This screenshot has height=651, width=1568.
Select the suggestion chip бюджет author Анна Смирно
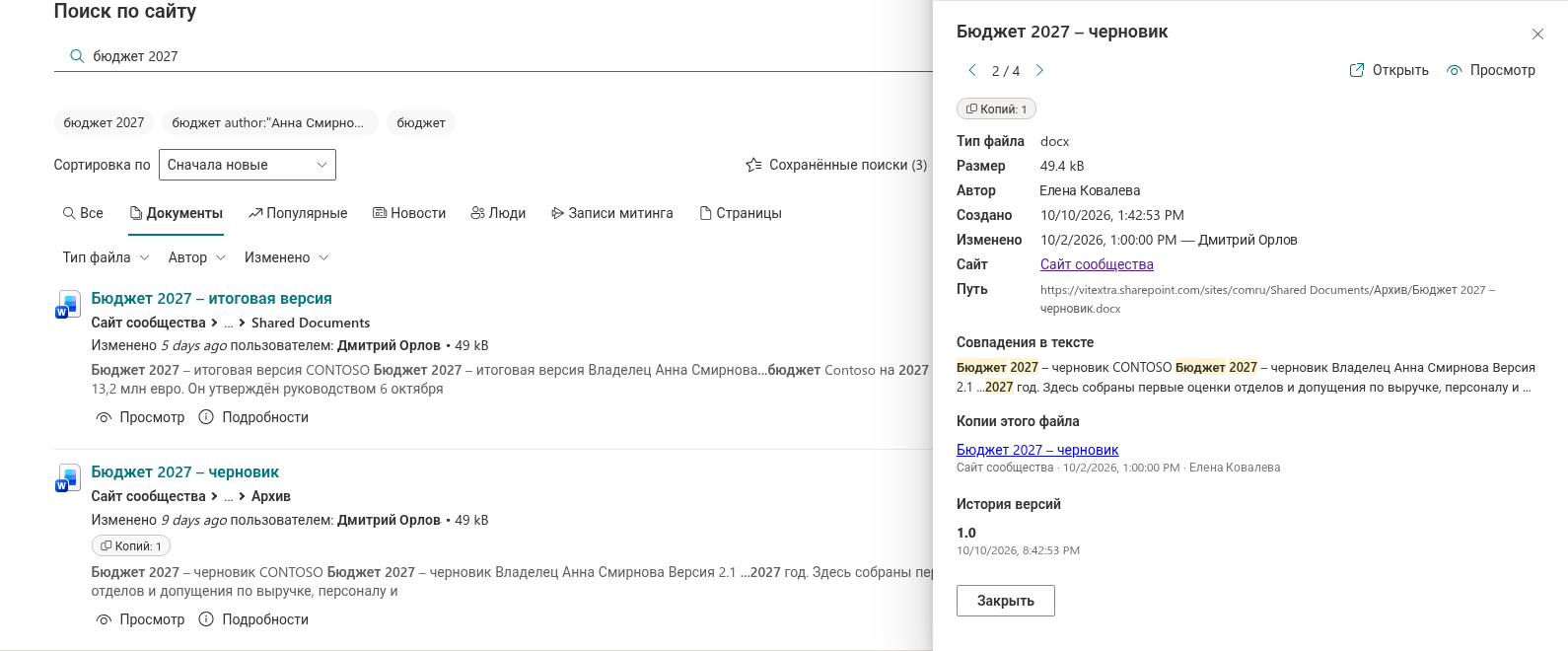tap(268, 123)
